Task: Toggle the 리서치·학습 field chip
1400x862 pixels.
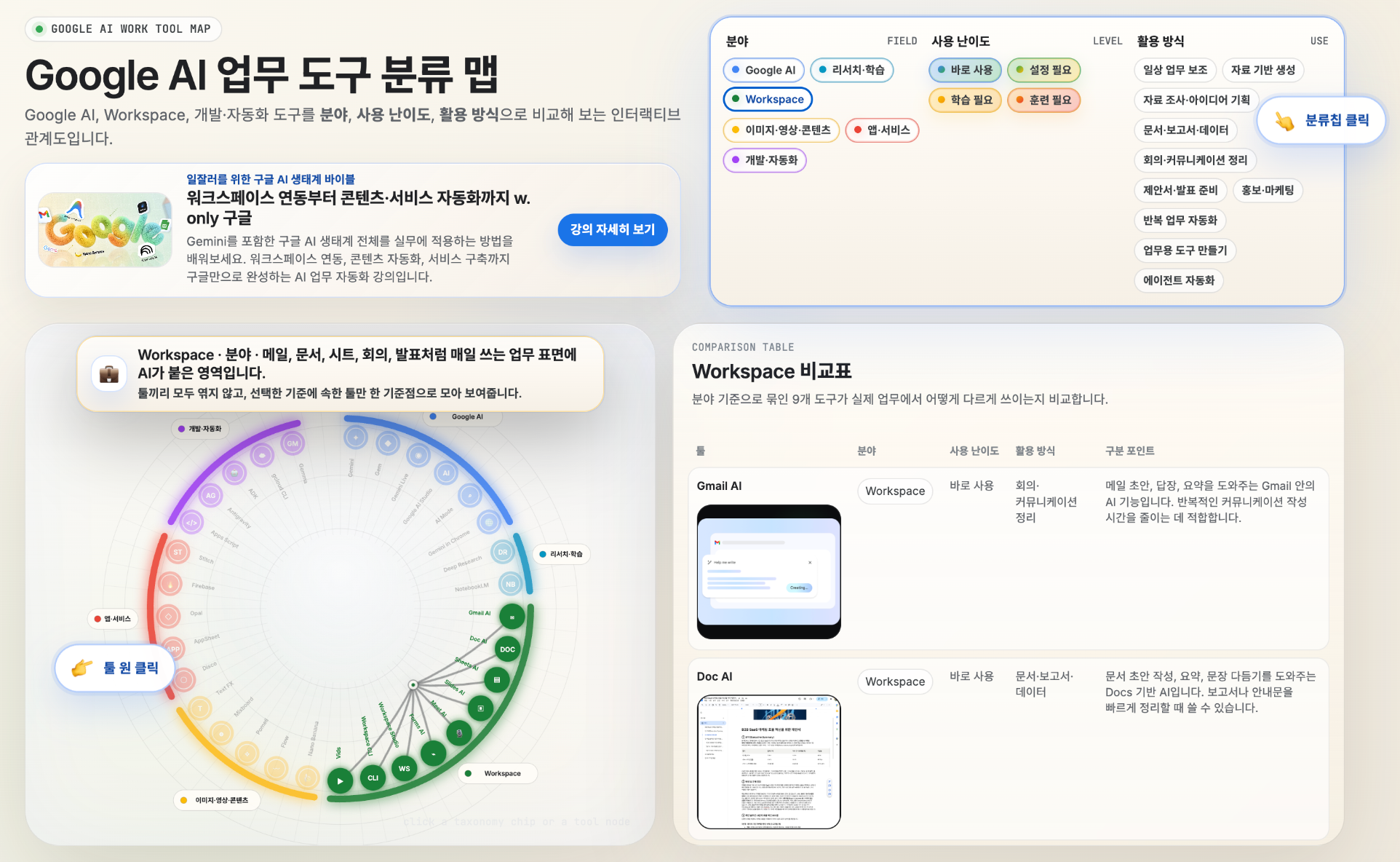Action: (851, 70)
